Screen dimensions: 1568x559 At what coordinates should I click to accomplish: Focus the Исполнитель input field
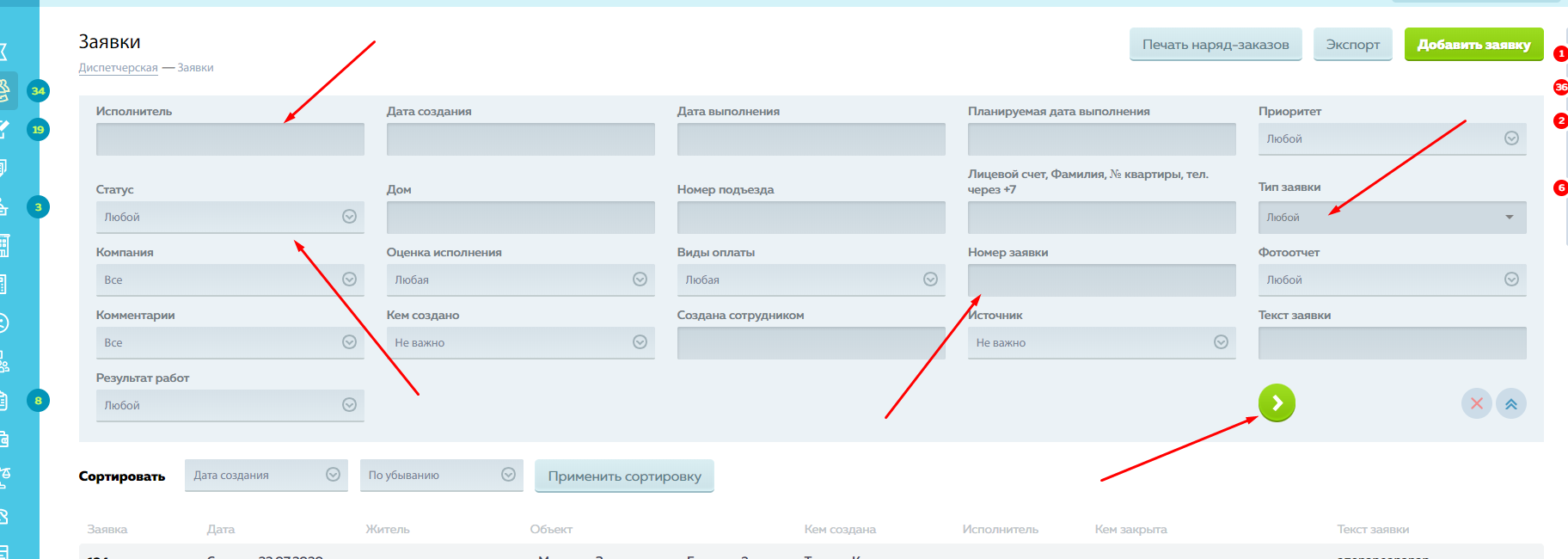pyautogui.click(x=230, y=139)
